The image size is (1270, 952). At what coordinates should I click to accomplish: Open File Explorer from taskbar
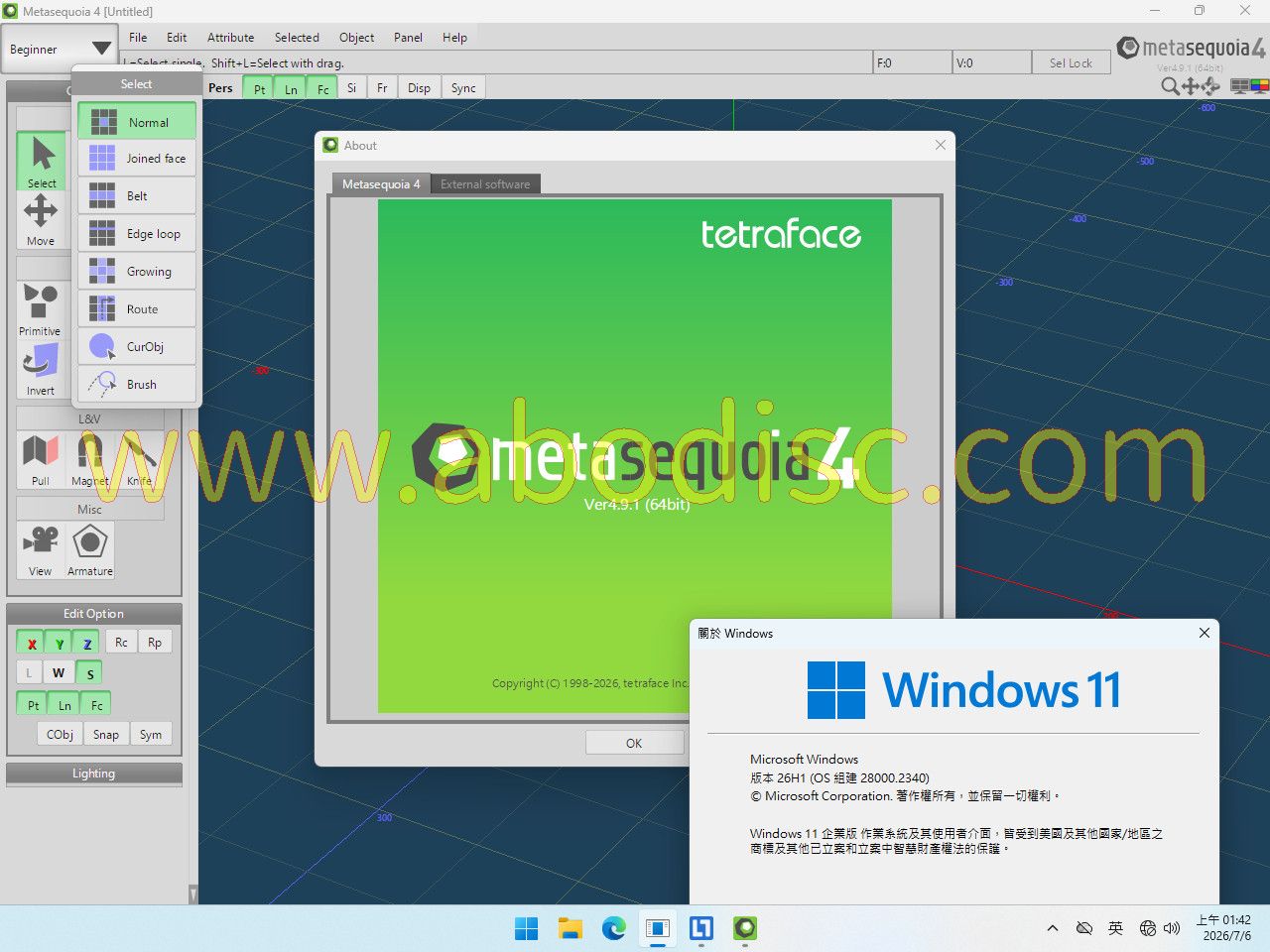click(570, 928)
